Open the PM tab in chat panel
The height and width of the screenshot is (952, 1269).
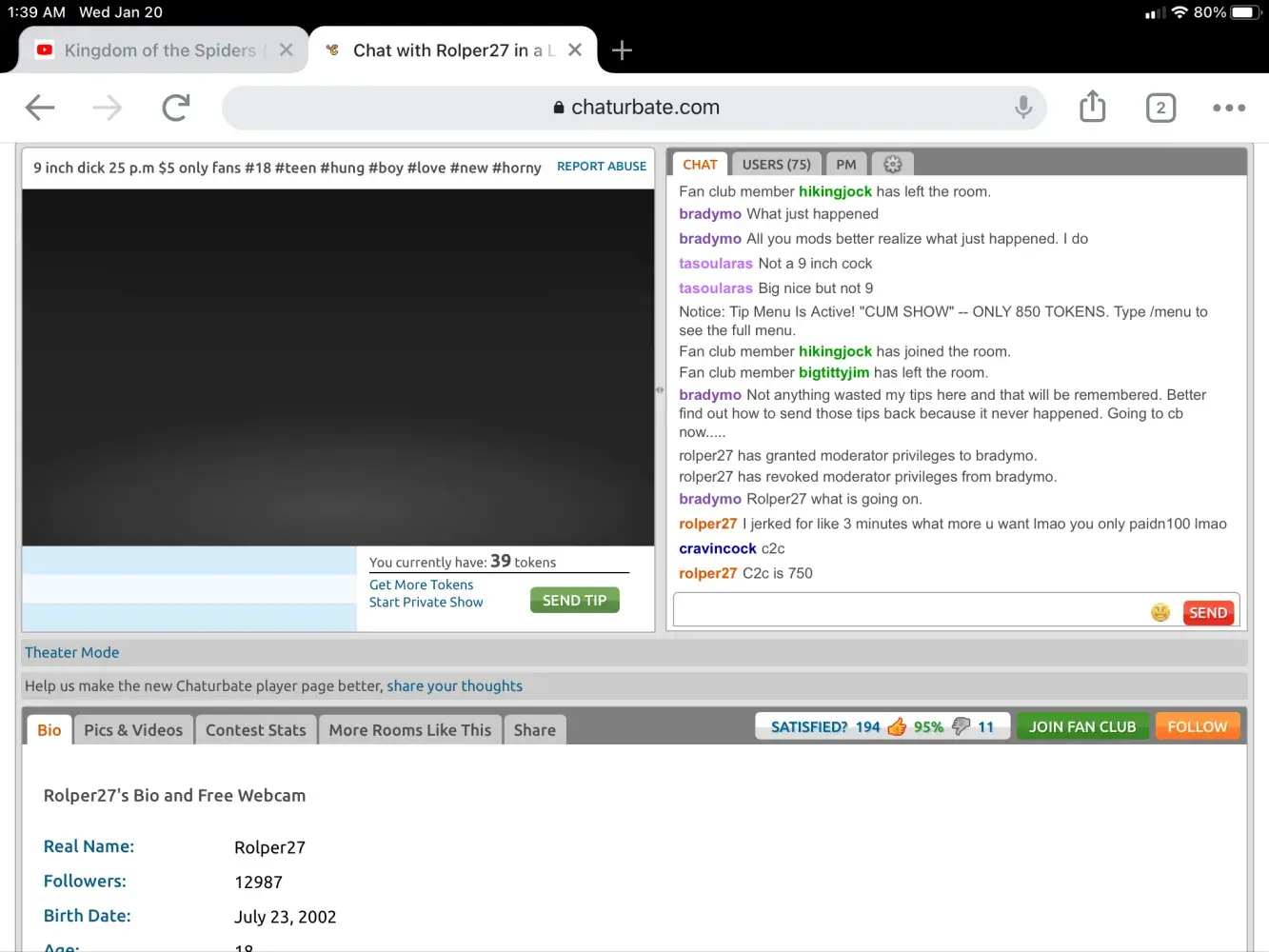[845, 165]
